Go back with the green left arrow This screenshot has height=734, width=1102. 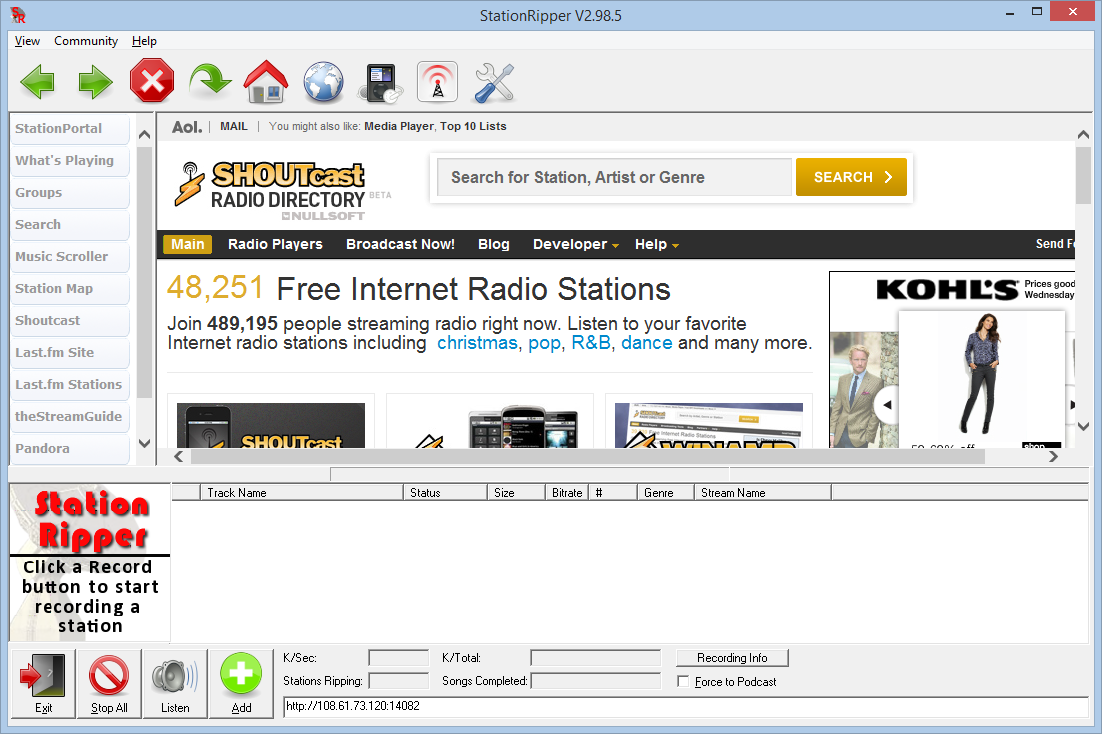(x=37, y=82)
